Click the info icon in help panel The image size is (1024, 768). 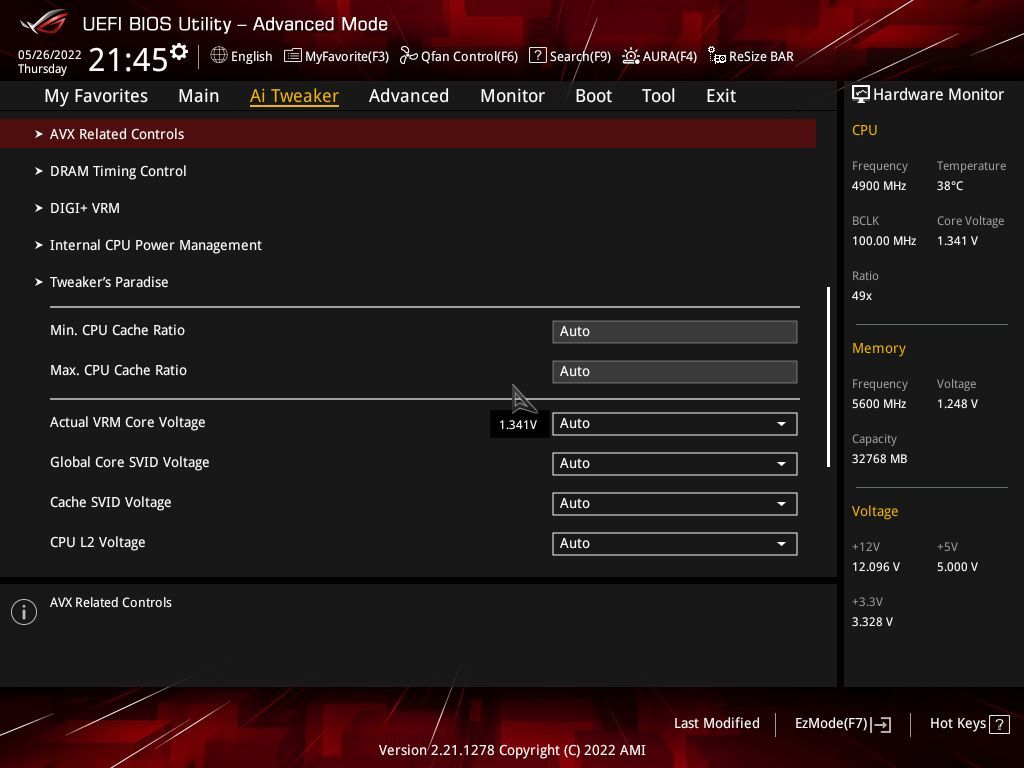click(x=24, y=612)
